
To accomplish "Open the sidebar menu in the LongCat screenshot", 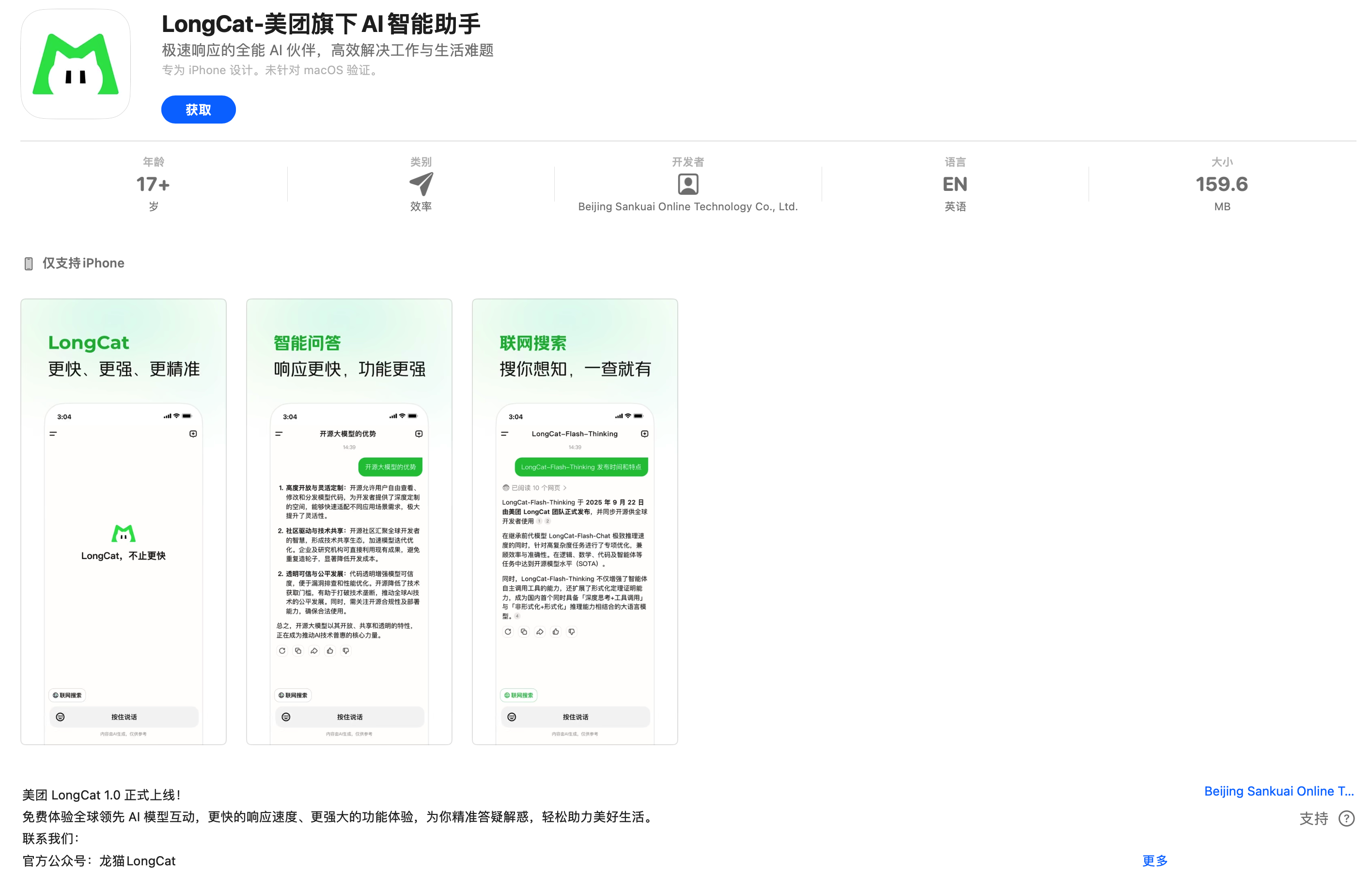I will (52, 433).
